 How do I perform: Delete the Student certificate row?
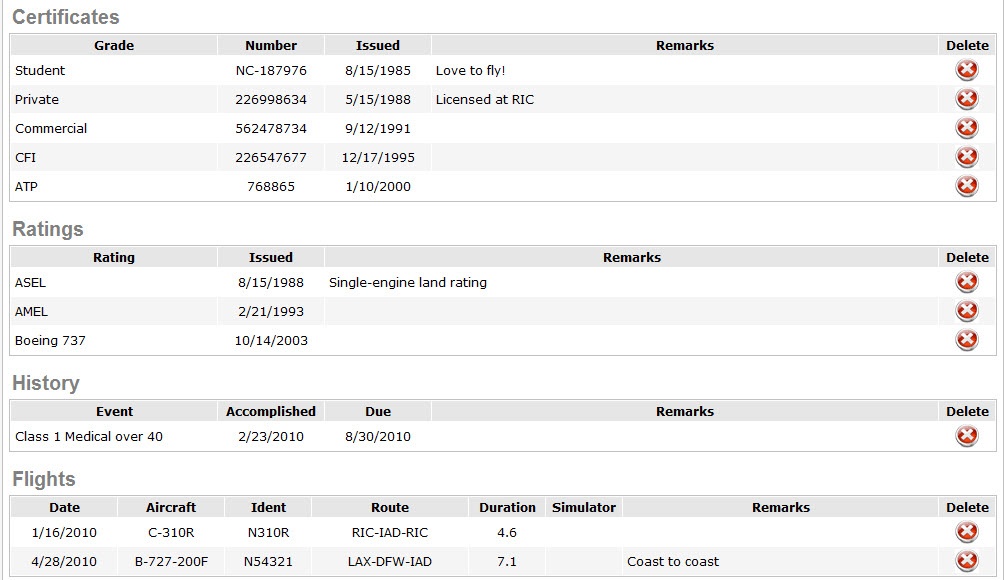point(967,70)
